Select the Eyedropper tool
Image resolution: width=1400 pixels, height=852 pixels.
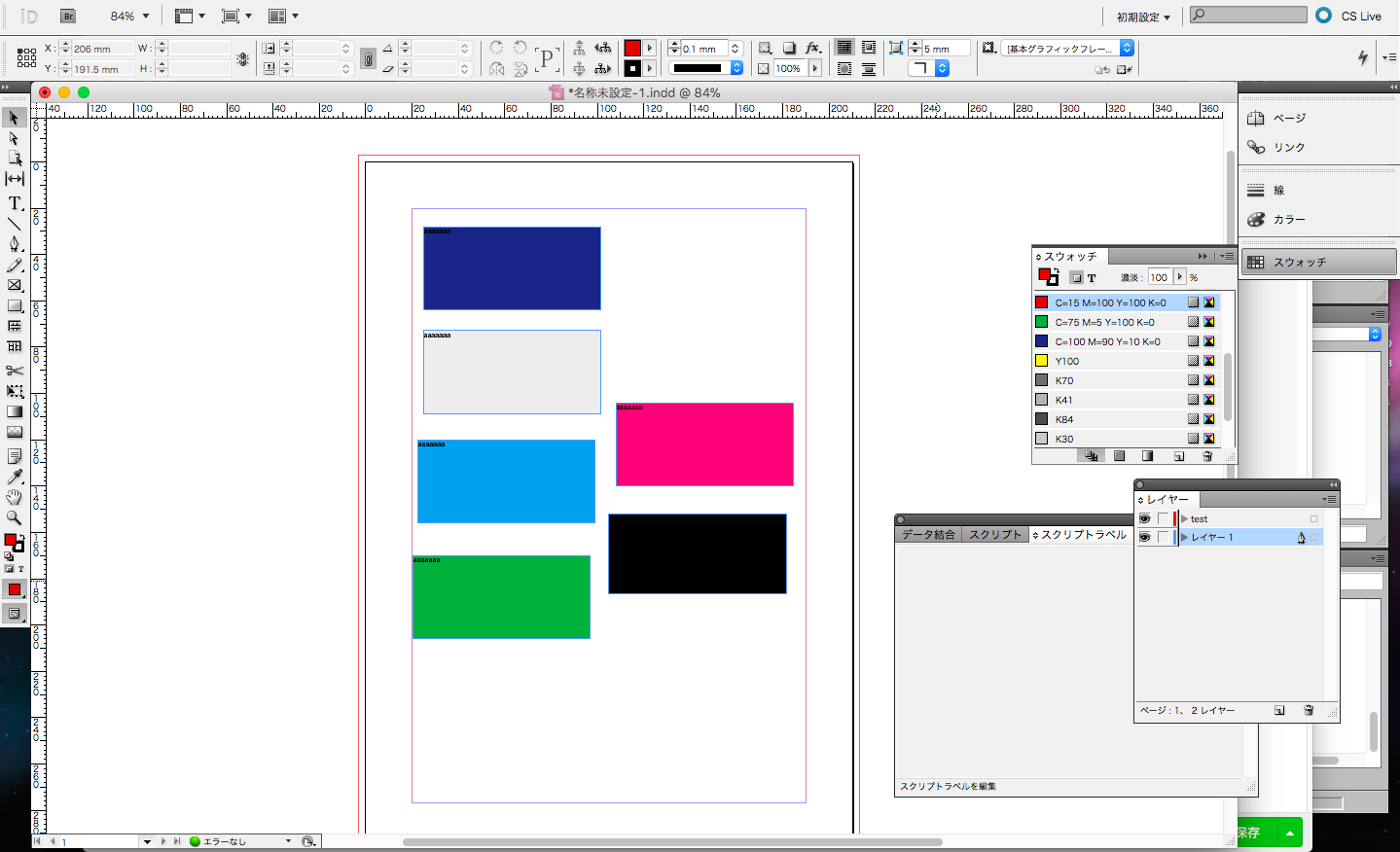[x=14, y=477]
